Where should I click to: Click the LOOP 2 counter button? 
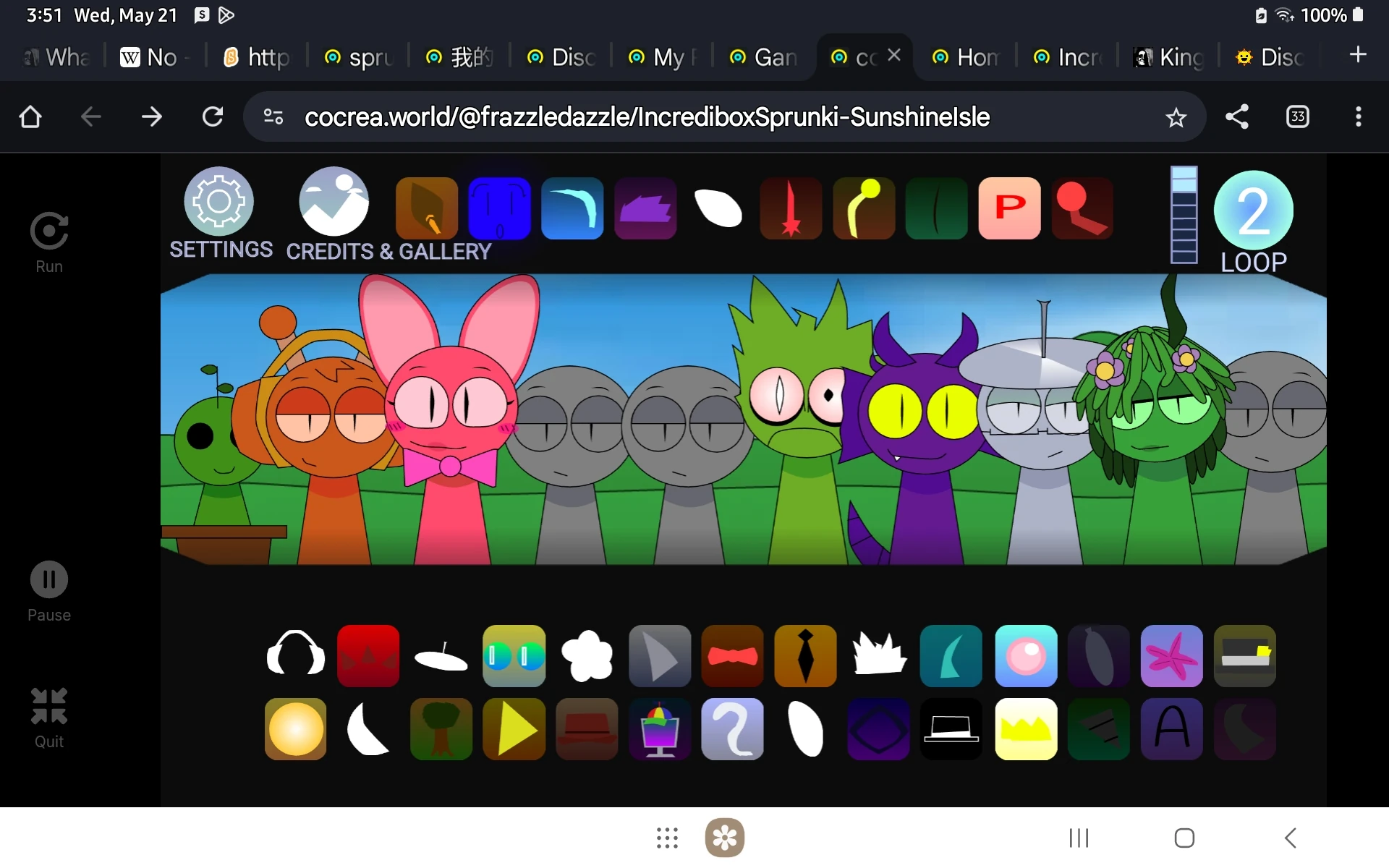tap(1253, 211)
